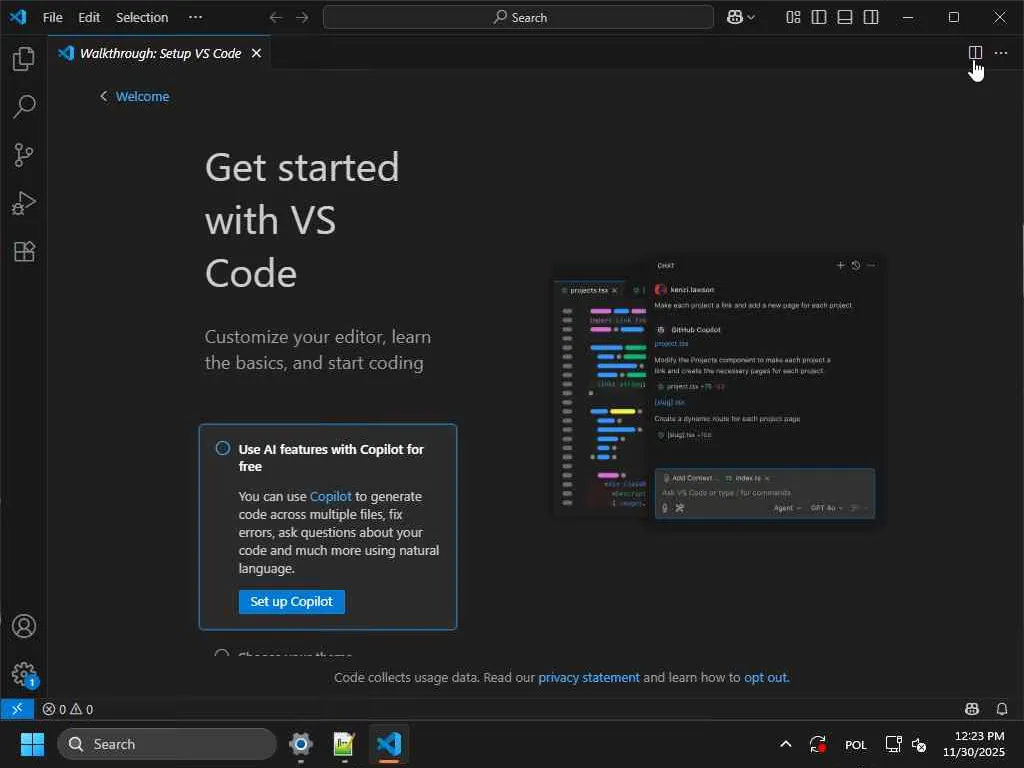Close the Walkthrough: Setup VS Code tab
Screen dimensions: 1024x768
pyautogui.click(x=257, y=54)
